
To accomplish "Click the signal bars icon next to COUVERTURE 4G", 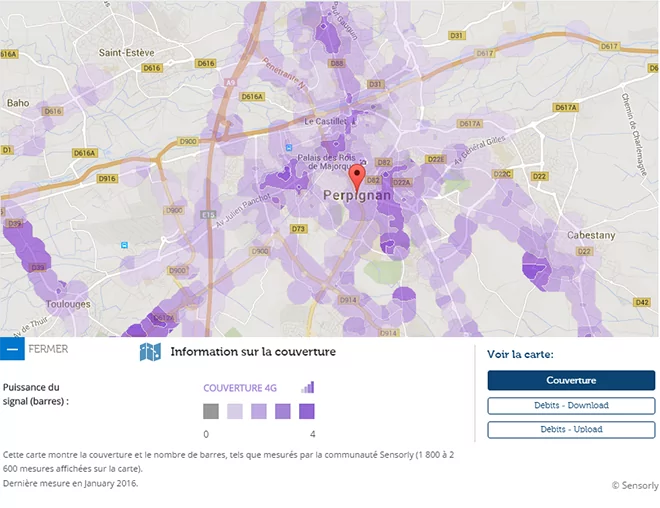I will 308,387.
